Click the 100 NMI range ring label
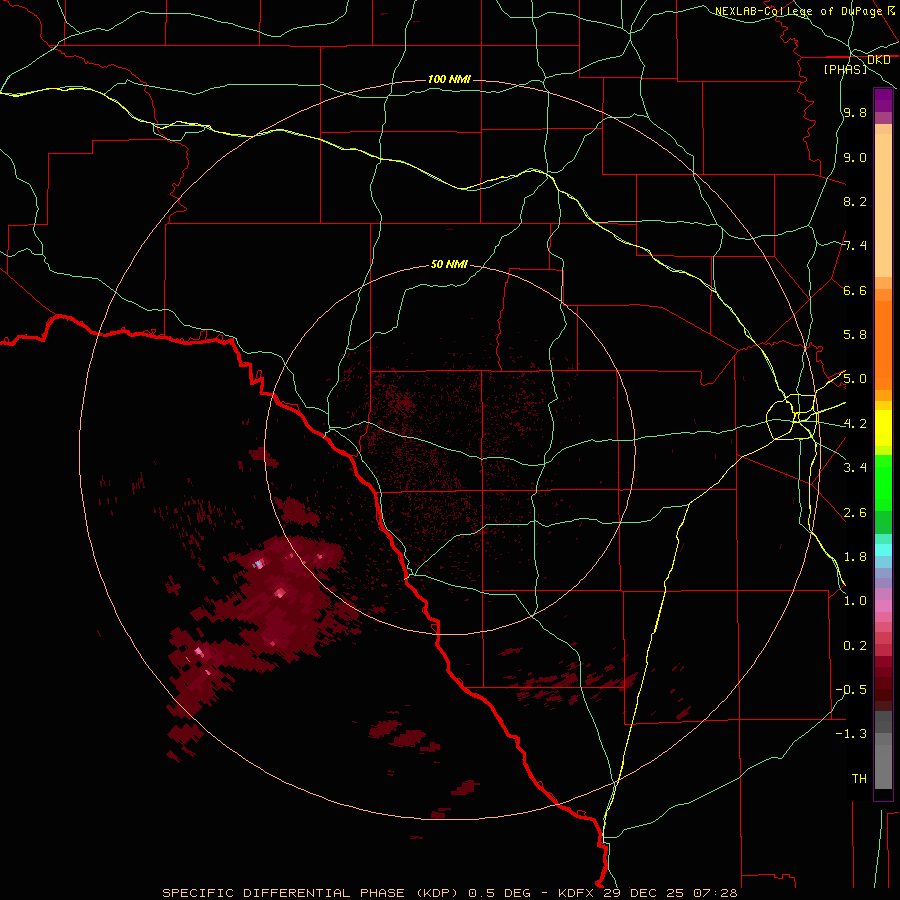This screenshot has width=900, height=900. (x=449, y=79)
